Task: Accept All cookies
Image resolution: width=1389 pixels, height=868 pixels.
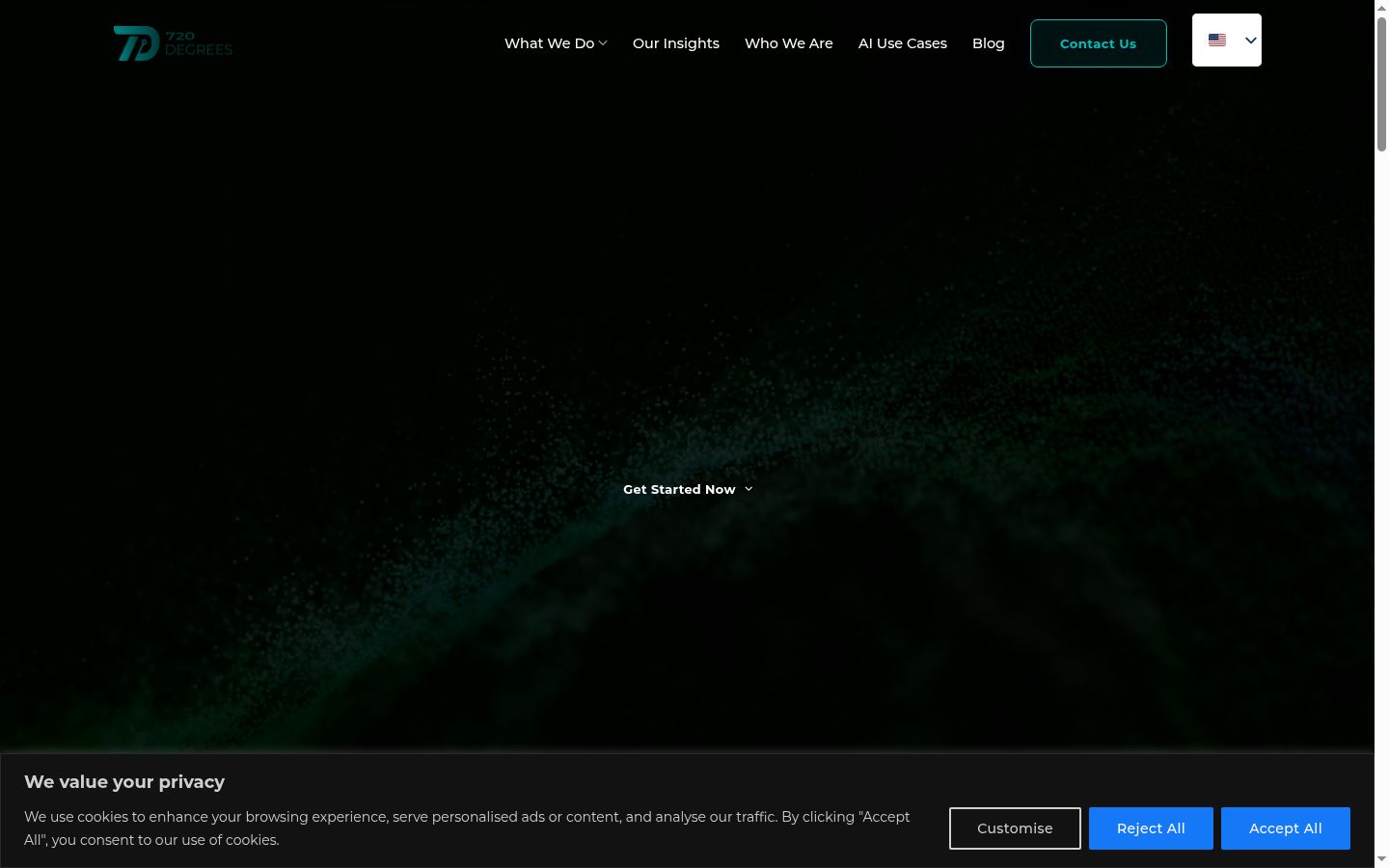Action: [x=1286, y=828]
